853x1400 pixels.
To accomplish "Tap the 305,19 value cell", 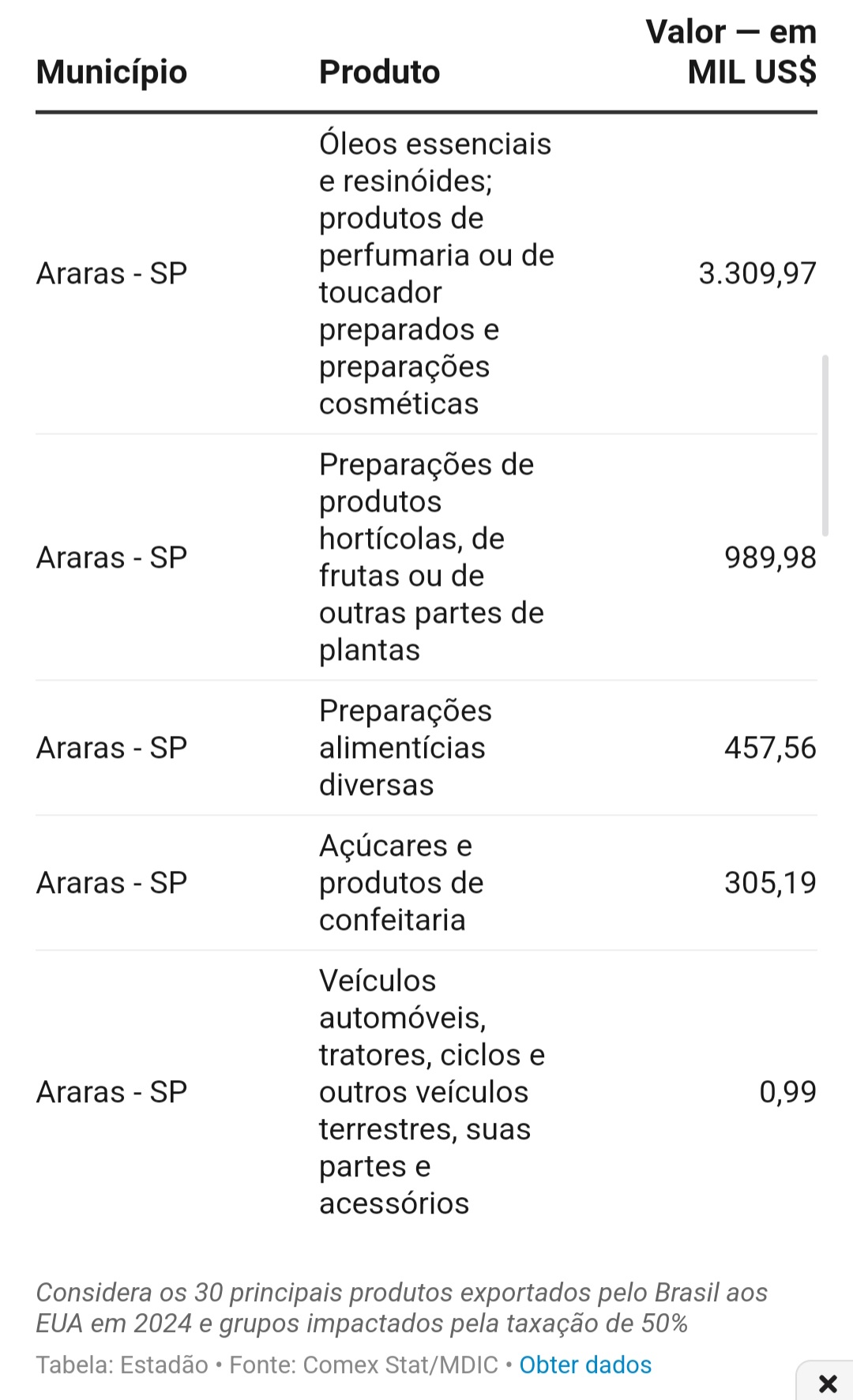I will pyautogui.click(x=770, y=883).
